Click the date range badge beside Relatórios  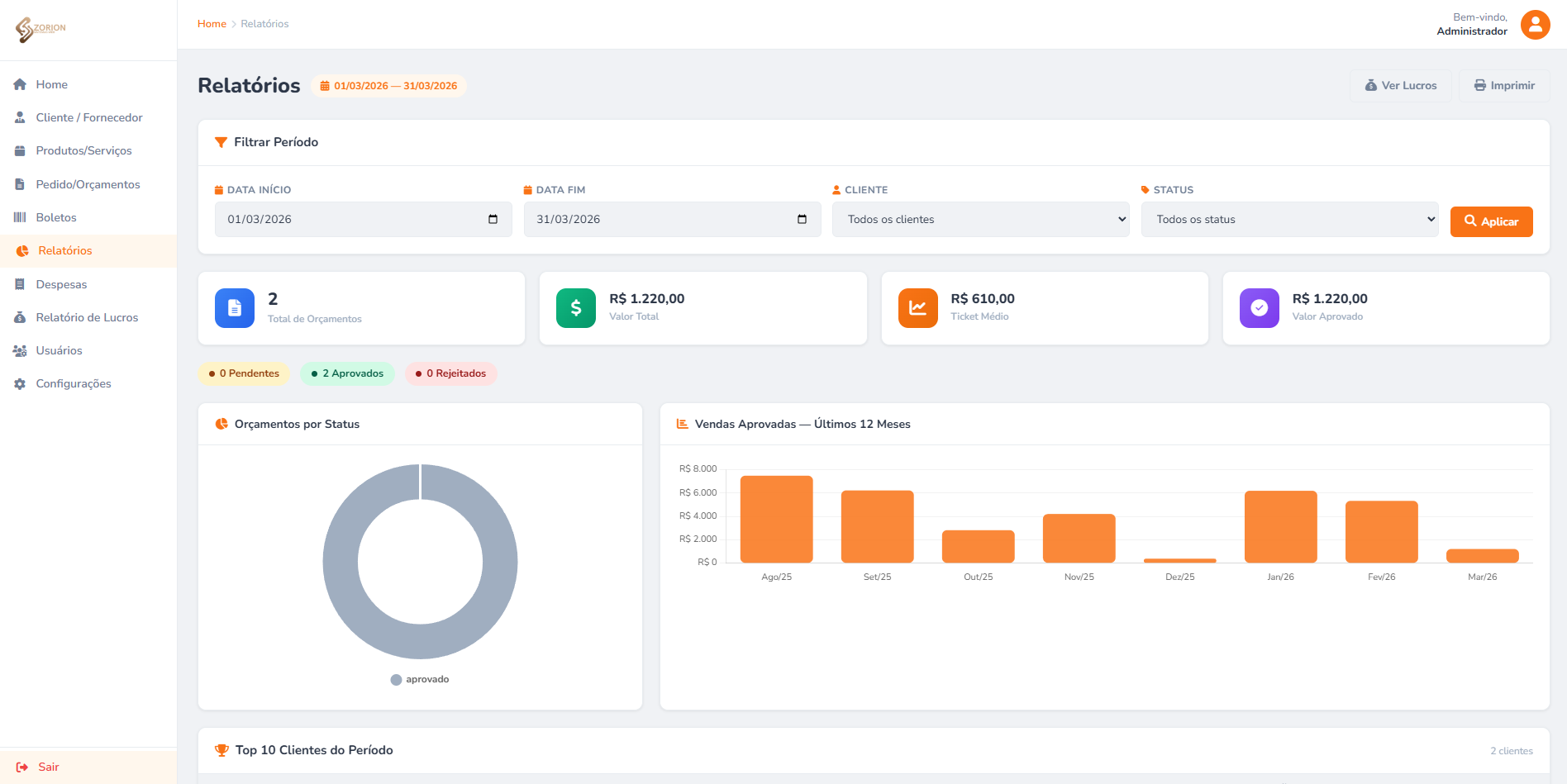pos(388,86)
